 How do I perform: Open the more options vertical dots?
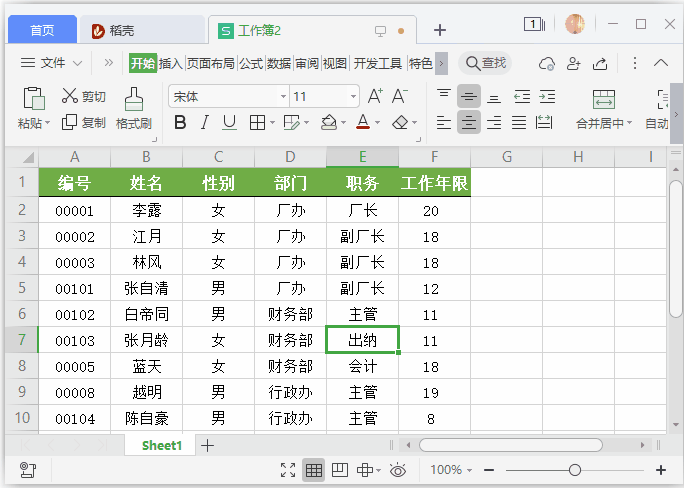click(x=635, y=63)
